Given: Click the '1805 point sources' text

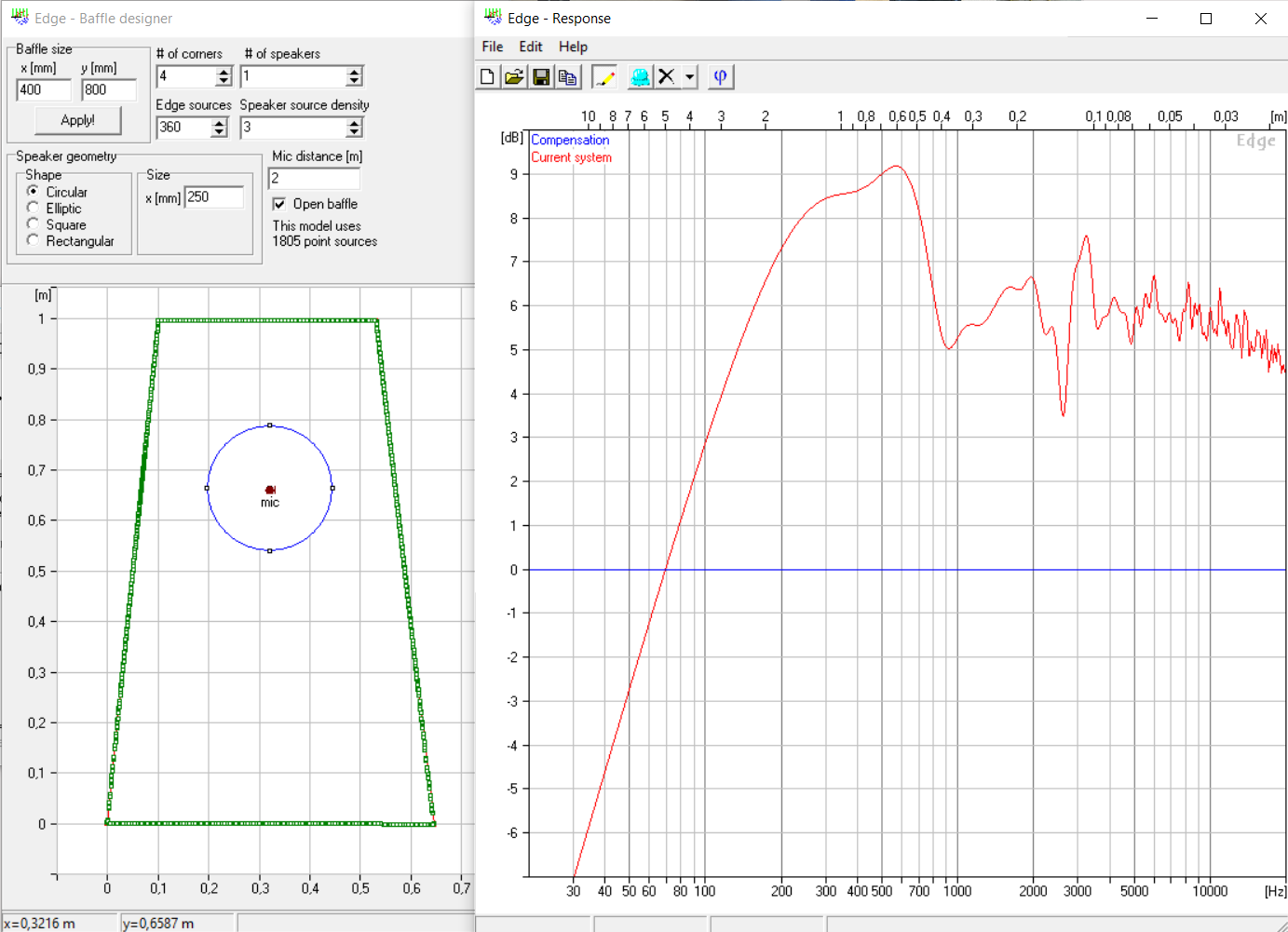Looking at the screenshot, I should (x=325, y=241).
